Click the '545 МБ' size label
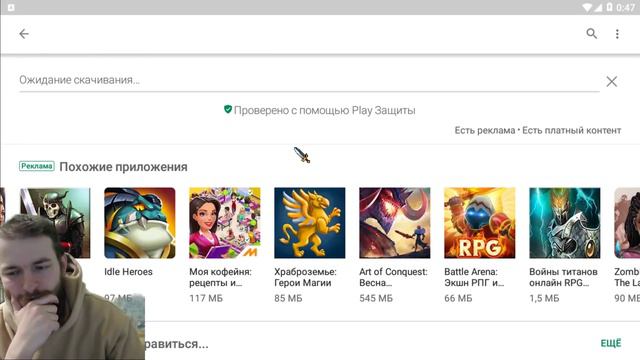The image size is (640, 360). click(x=376, y=298)
